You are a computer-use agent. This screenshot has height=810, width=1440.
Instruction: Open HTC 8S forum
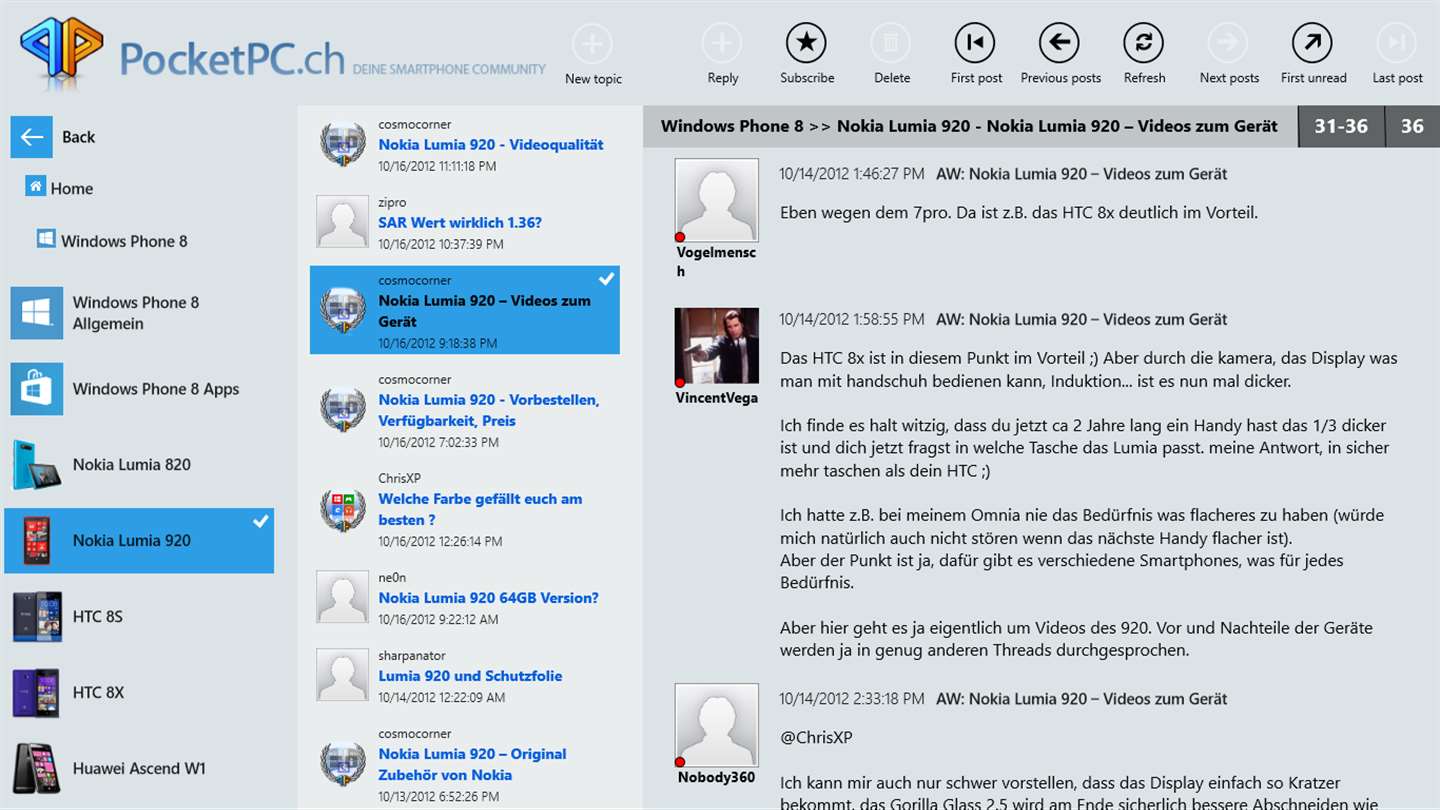click(139, 617)
